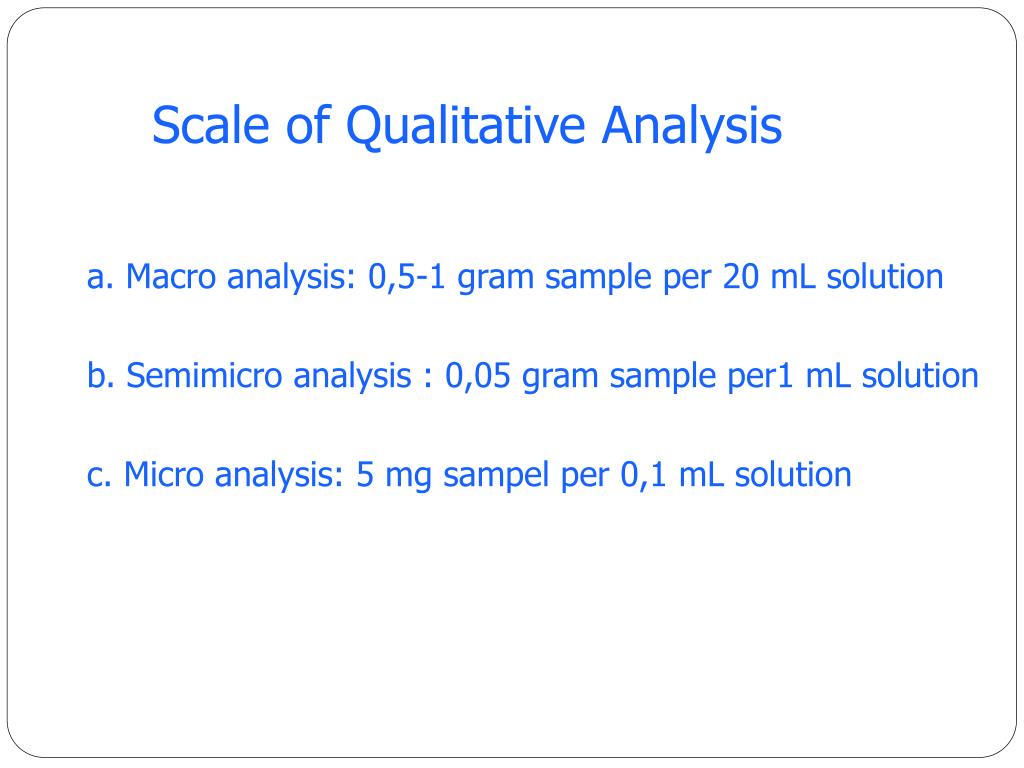Select the word Qualitative in the title
The image size is (1024, 768).
tap(465, 127)
